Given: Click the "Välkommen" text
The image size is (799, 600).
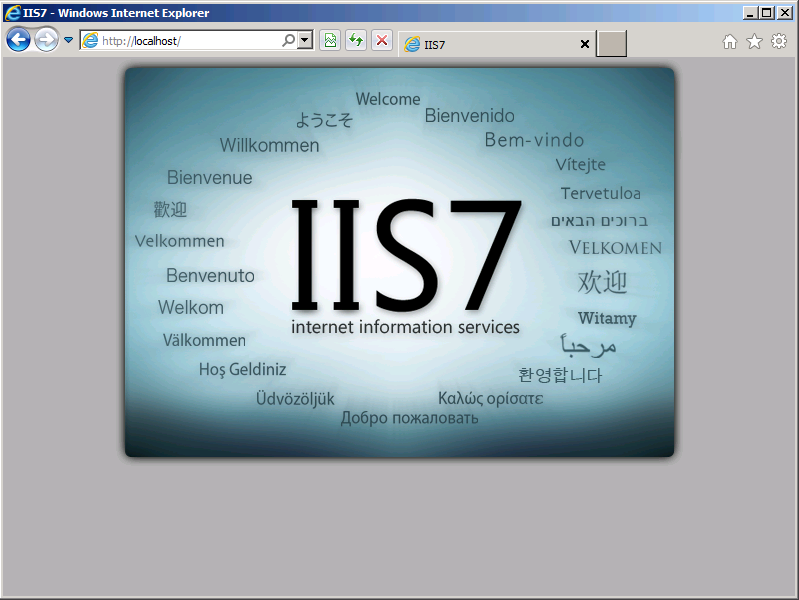Looking at the screenshot, I should [x=204, y=340].
